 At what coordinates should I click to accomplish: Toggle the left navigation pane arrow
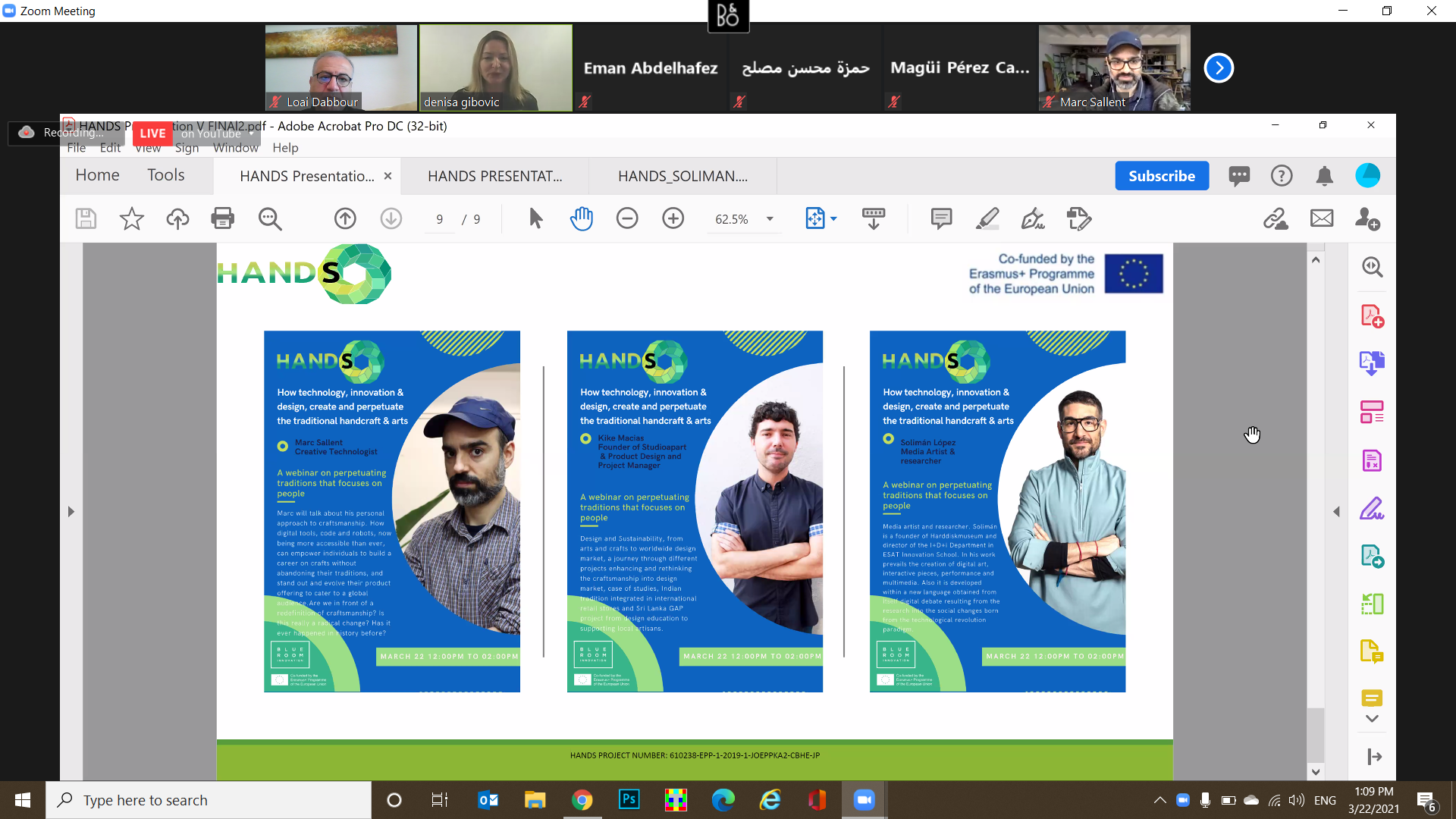coord(71,512)
